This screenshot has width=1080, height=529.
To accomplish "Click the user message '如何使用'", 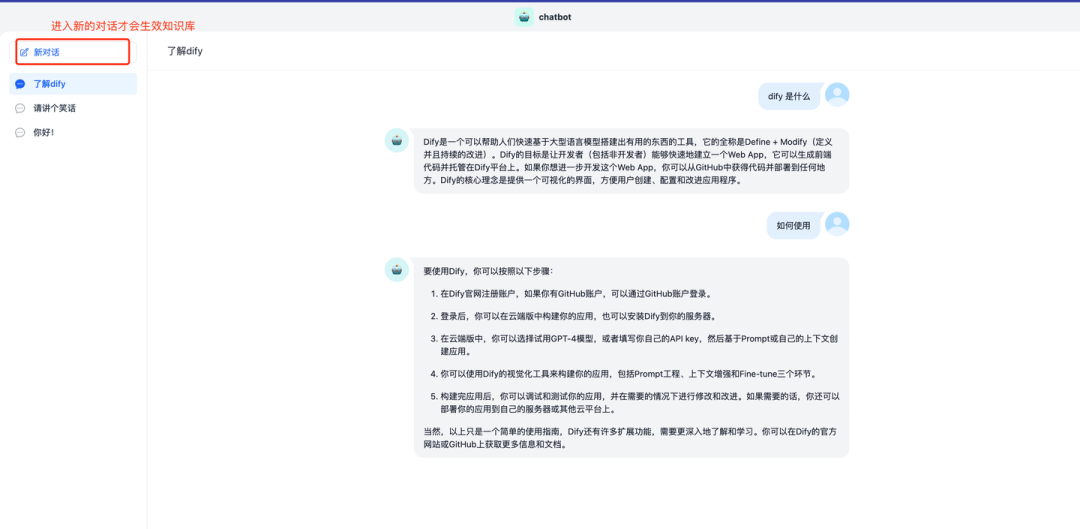I will tap(793, 225).
